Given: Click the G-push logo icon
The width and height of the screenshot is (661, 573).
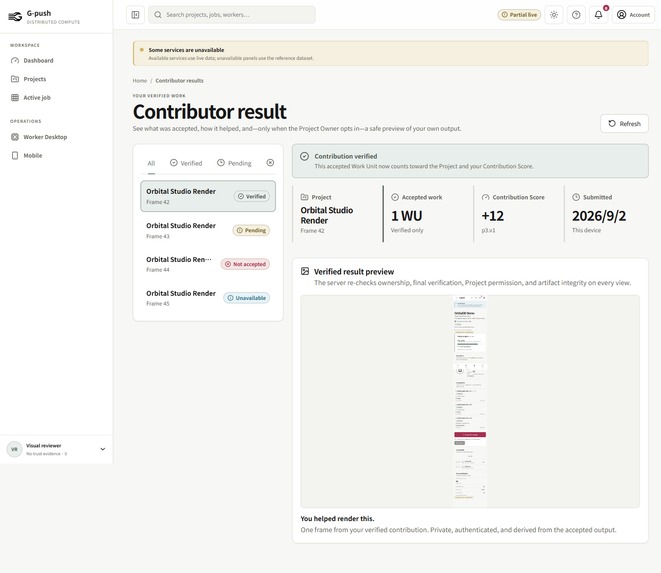Looking at the screenshot, I should [15, 16].
